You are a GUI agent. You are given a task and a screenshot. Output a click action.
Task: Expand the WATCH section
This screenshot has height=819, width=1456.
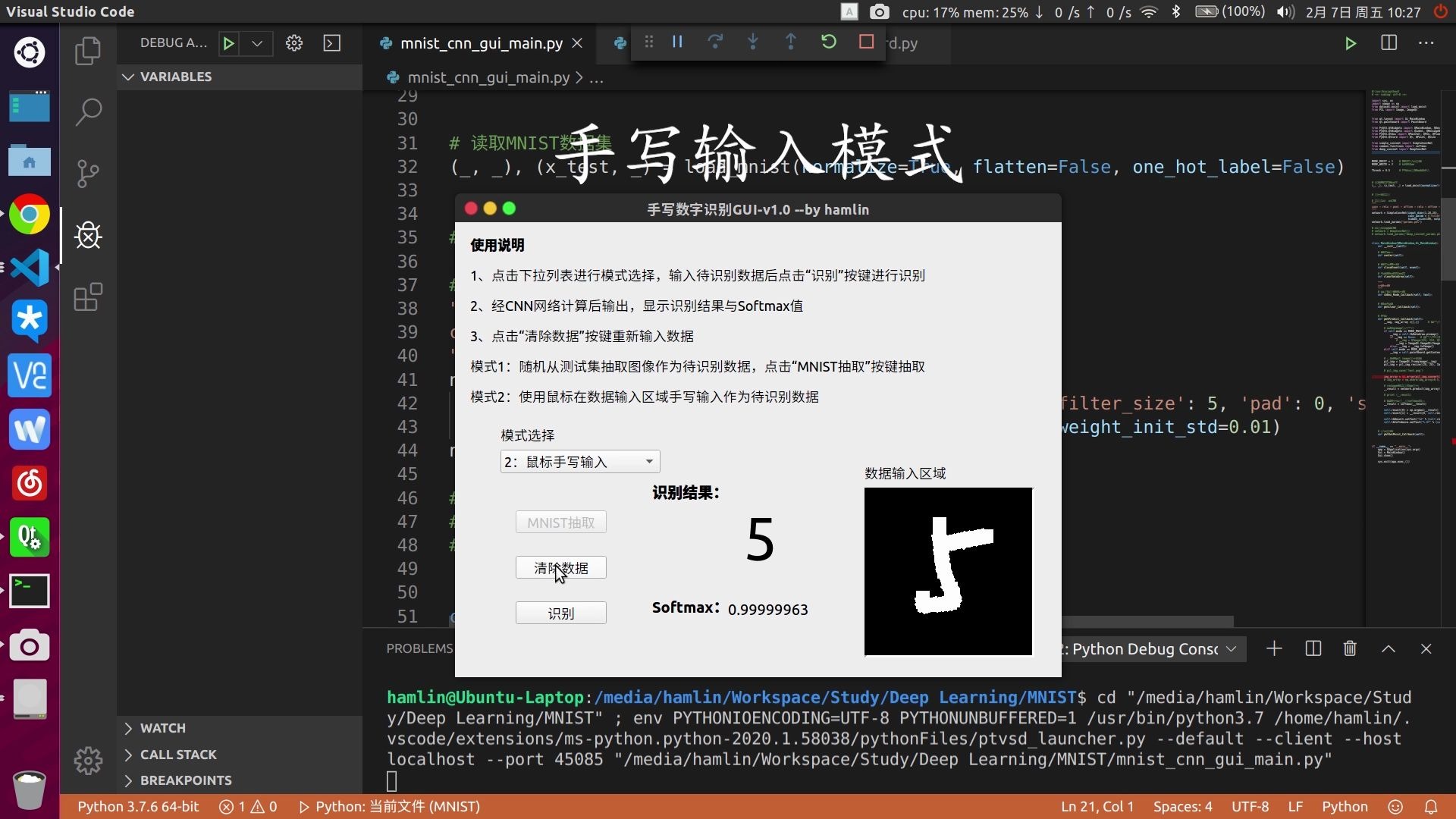click(x=162, y=728)
